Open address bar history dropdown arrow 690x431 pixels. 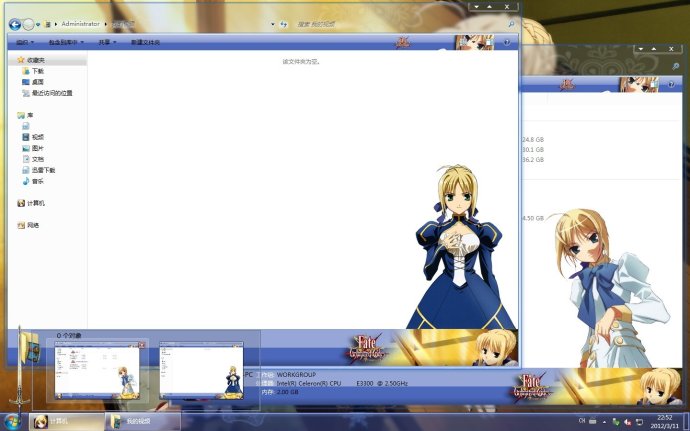tap(273, 24)
